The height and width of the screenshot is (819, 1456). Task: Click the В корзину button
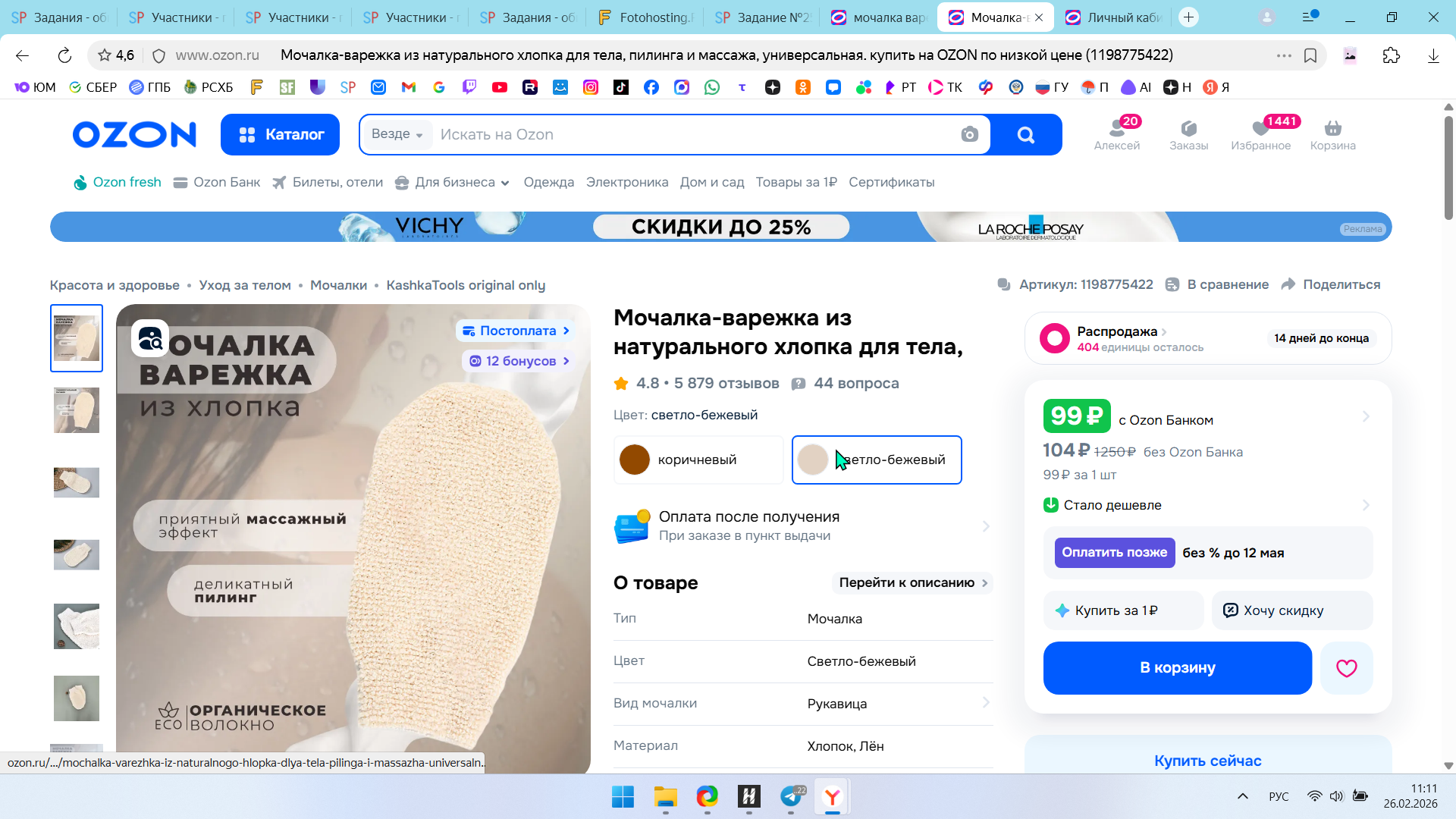1177,668
